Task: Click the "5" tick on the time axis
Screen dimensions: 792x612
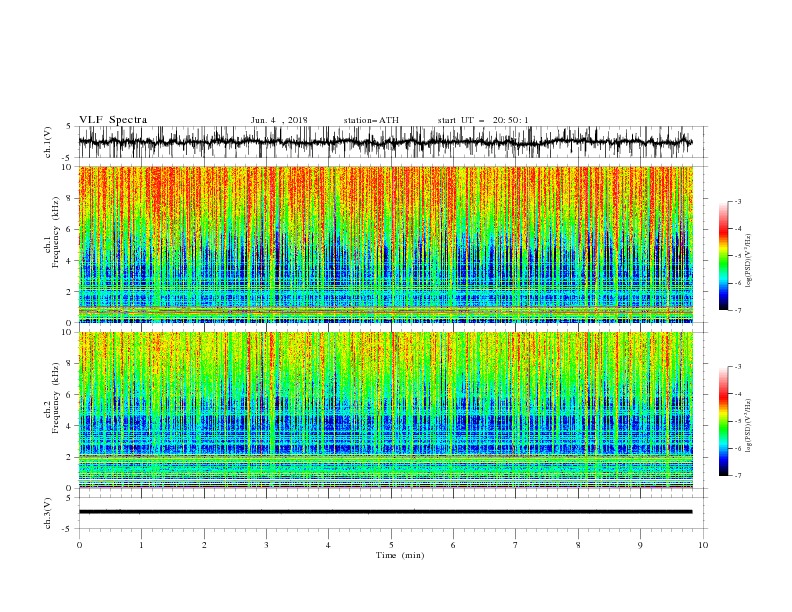Action: [391, 545]
